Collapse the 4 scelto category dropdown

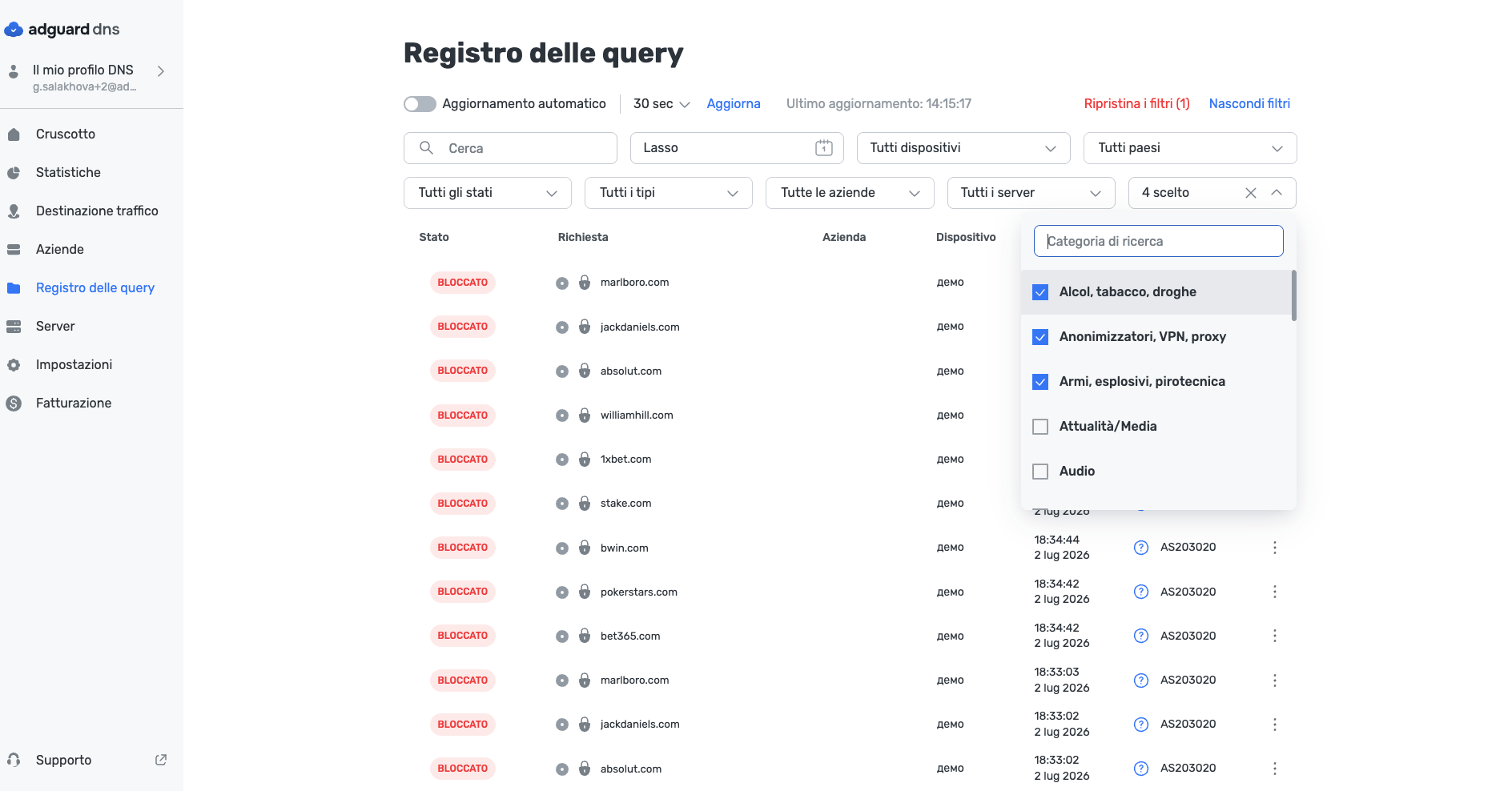tap(1277, 193)
